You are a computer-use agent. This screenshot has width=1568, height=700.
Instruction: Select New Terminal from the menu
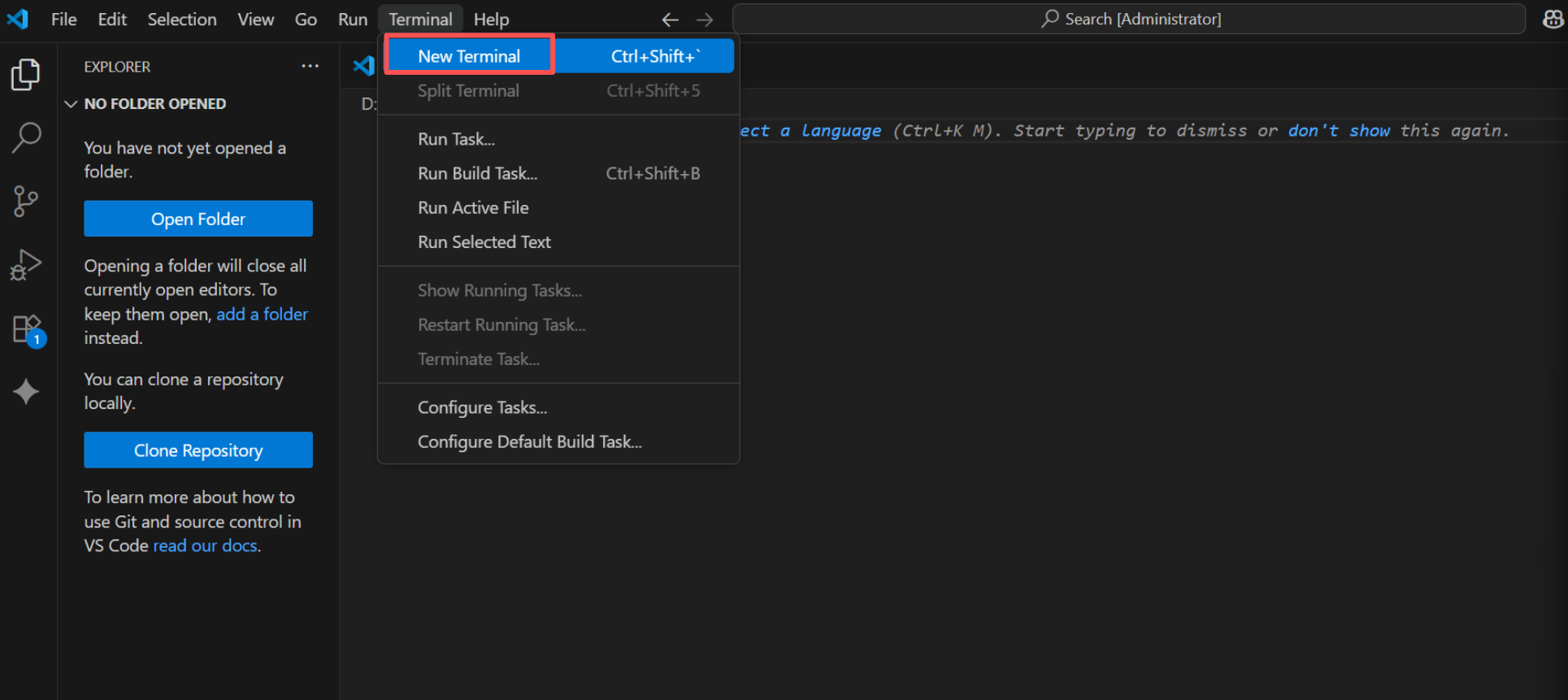coord(470,56)
